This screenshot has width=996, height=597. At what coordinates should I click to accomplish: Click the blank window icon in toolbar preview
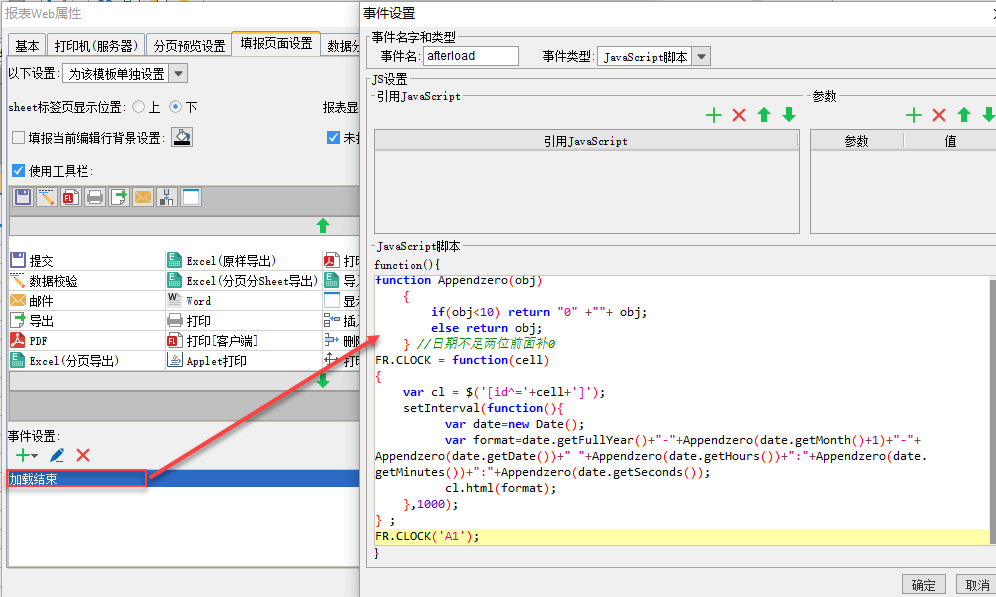[x=191, y=197]
